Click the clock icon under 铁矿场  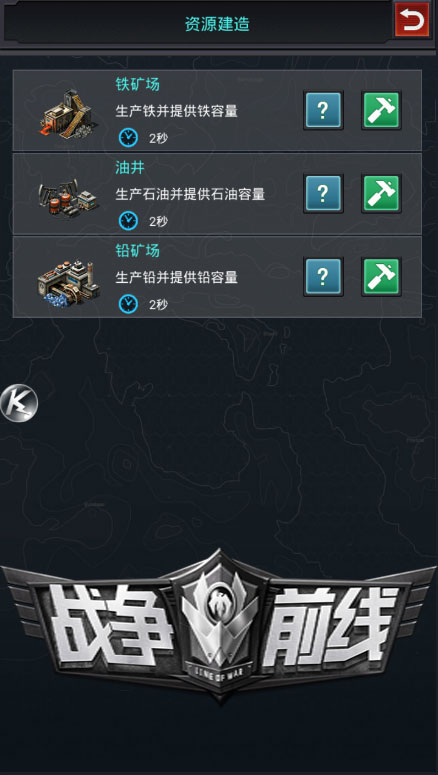[x=128, y=138]
